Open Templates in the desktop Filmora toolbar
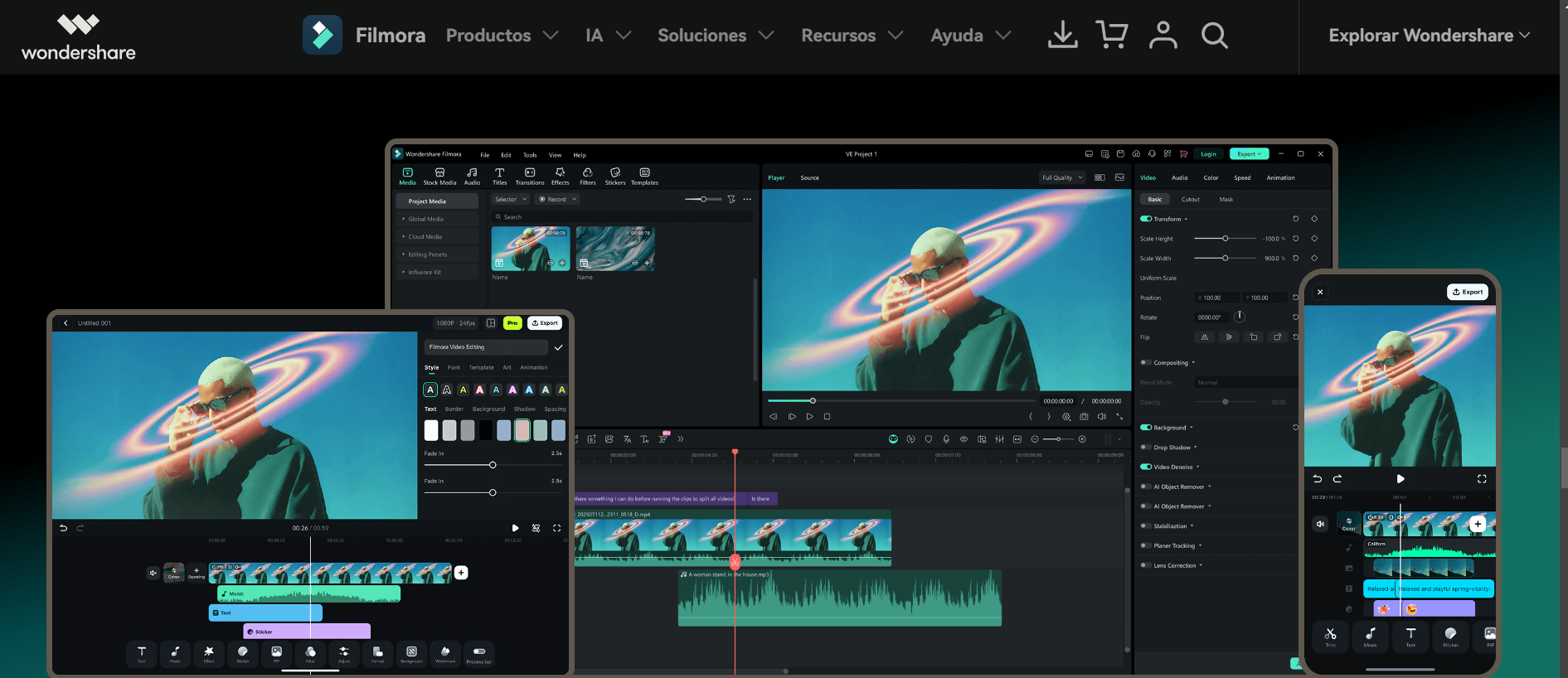The width and height of the screenshot is (1568, 678). (644, 177)
